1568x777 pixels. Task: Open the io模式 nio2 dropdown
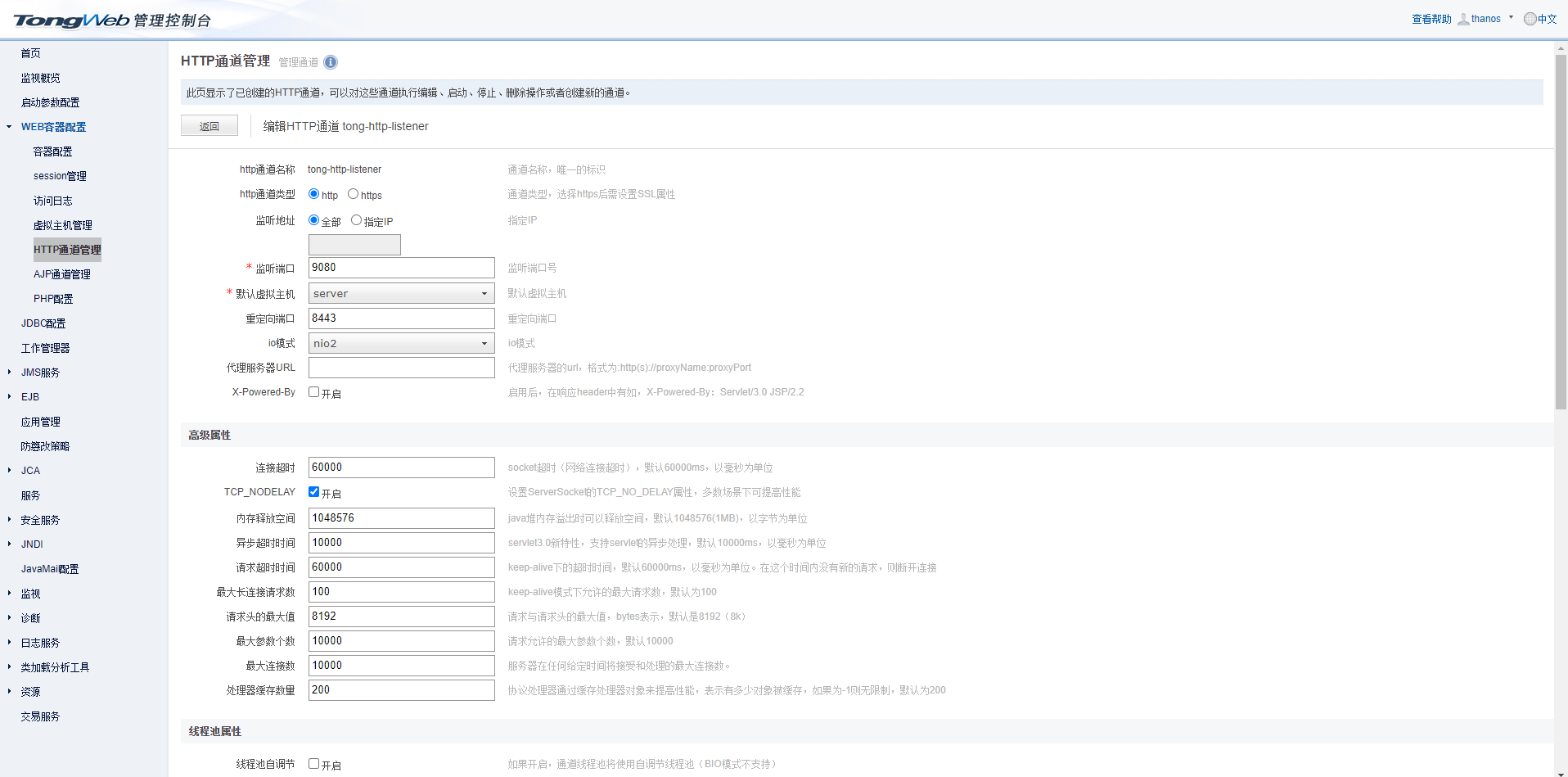point(401,343)
